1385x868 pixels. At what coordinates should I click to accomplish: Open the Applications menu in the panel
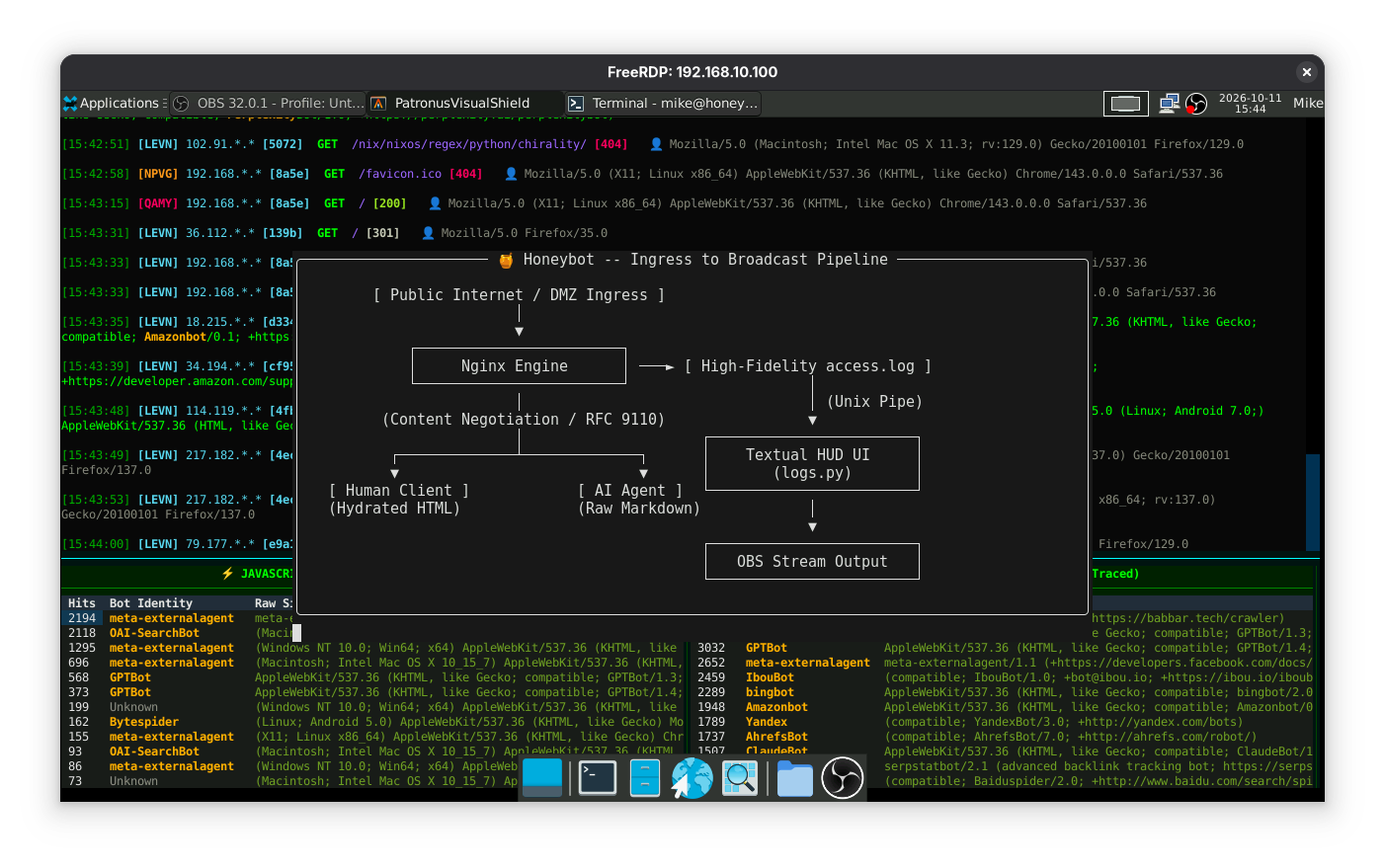pyautogui.click(x=114, y=103)
